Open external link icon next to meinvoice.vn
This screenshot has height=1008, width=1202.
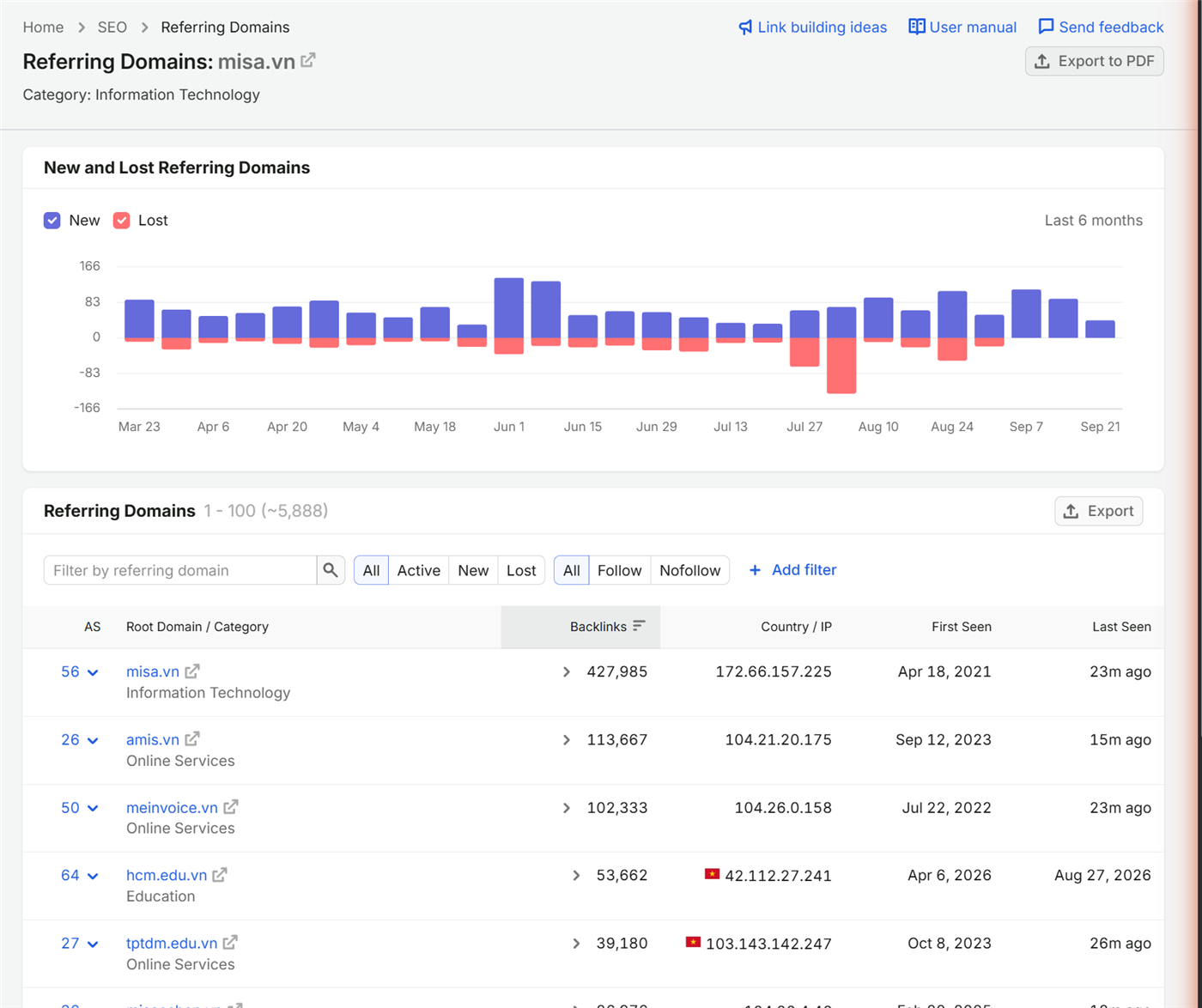tap(231, 807)
